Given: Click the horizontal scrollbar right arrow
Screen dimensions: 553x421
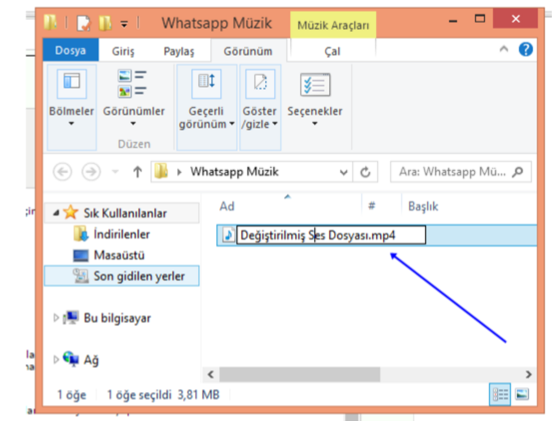Looking at the screenshot, I should tap(528, 374).
